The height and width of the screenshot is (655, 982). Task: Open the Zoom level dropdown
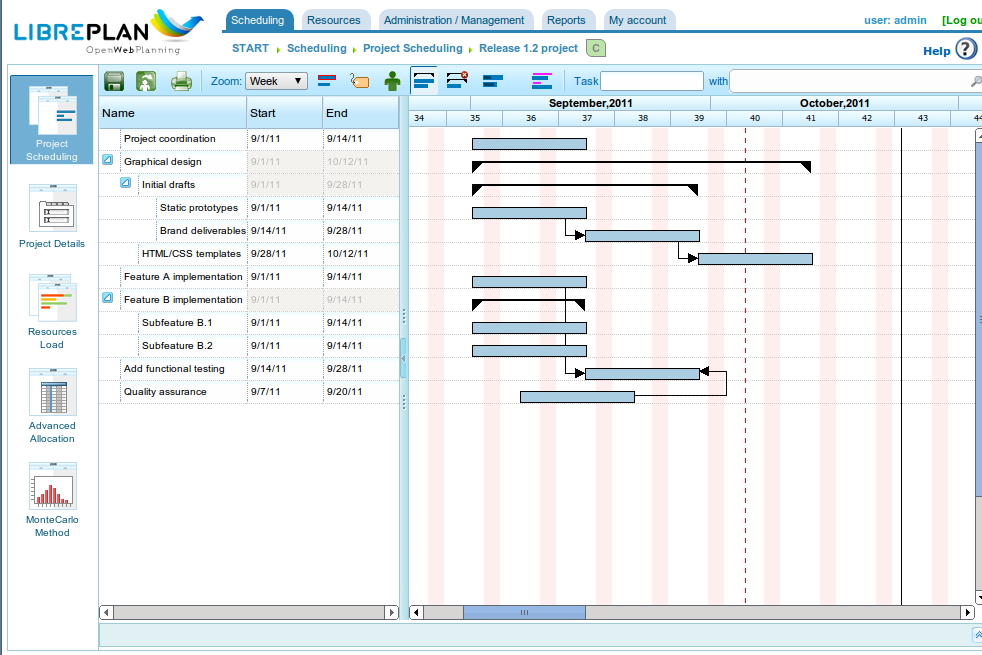pos(276,81)
